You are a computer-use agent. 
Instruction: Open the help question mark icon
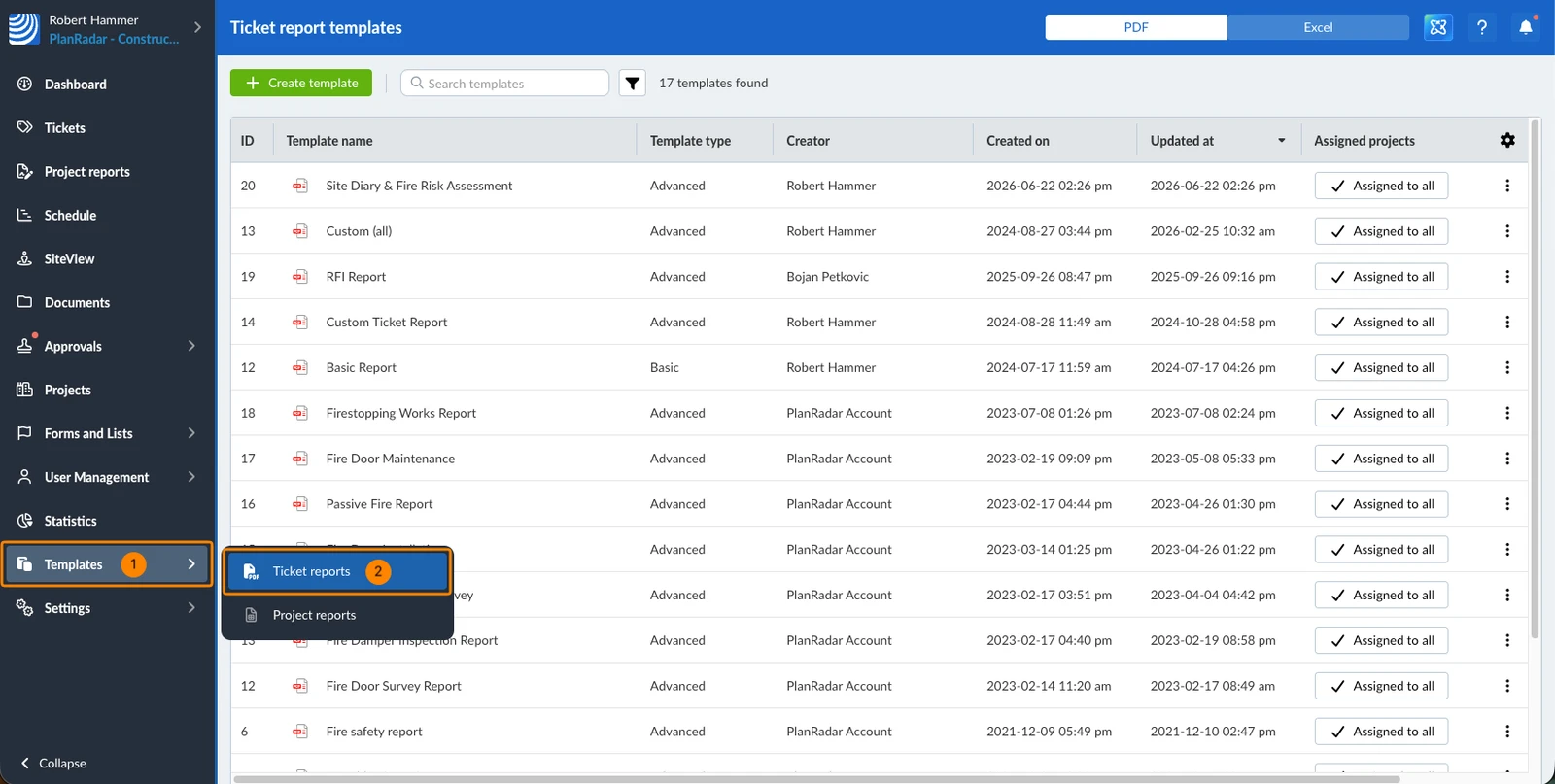tap(1482, 27)
